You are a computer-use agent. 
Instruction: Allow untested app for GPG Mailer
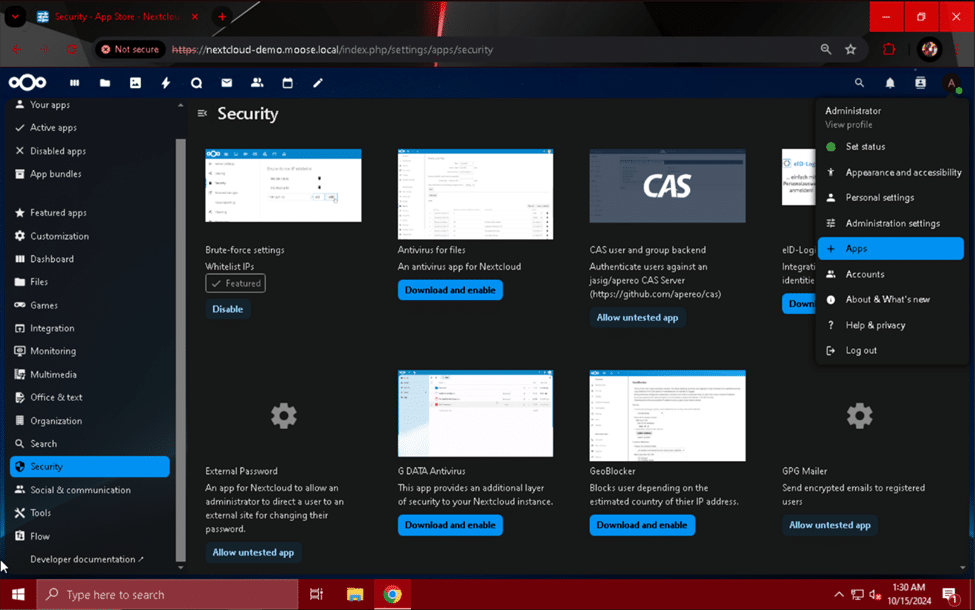pos(829,525)
